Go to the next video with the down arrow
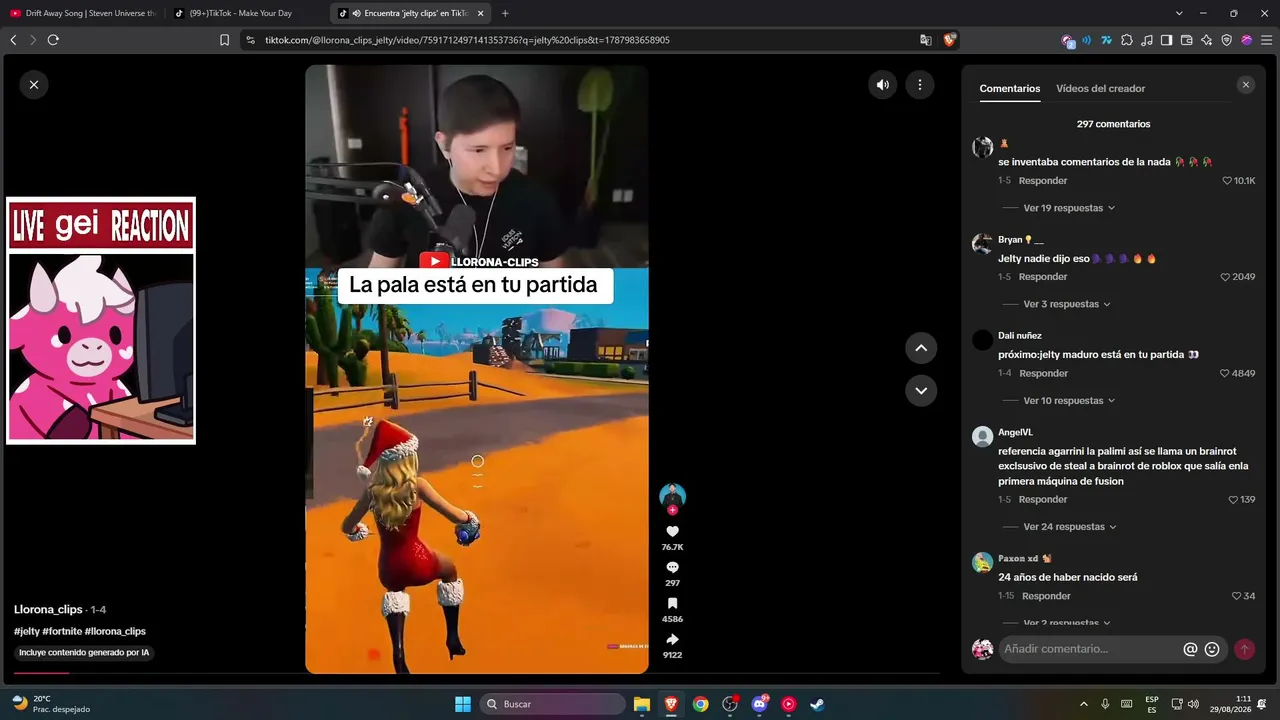Screen dimensions: 1280x720 pos(921,390)
